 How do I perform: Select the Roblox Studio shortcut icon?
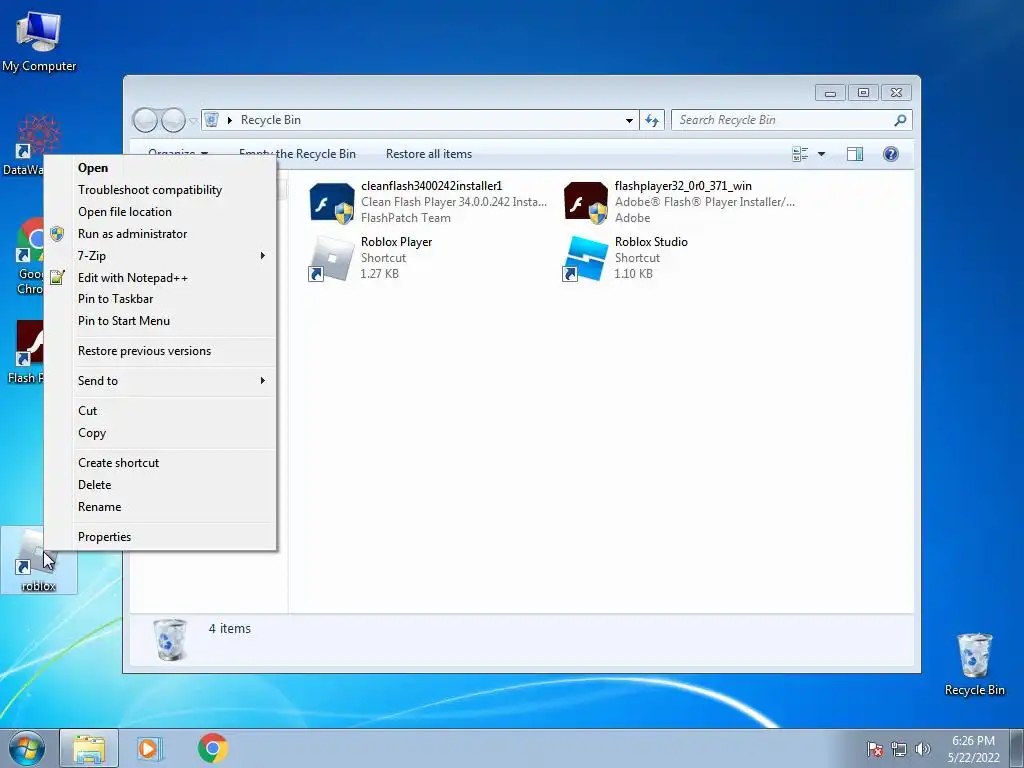point(586,259)
